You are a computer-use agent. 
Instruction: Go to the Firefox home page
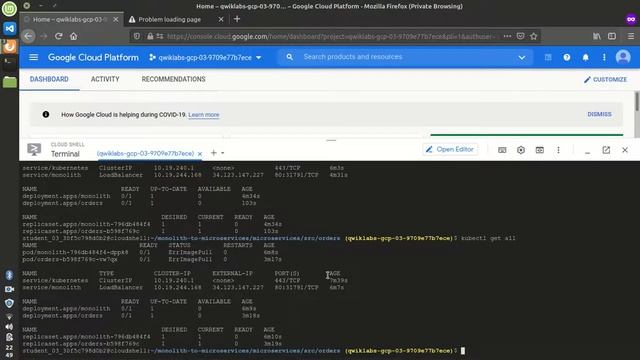coord(73,36)
